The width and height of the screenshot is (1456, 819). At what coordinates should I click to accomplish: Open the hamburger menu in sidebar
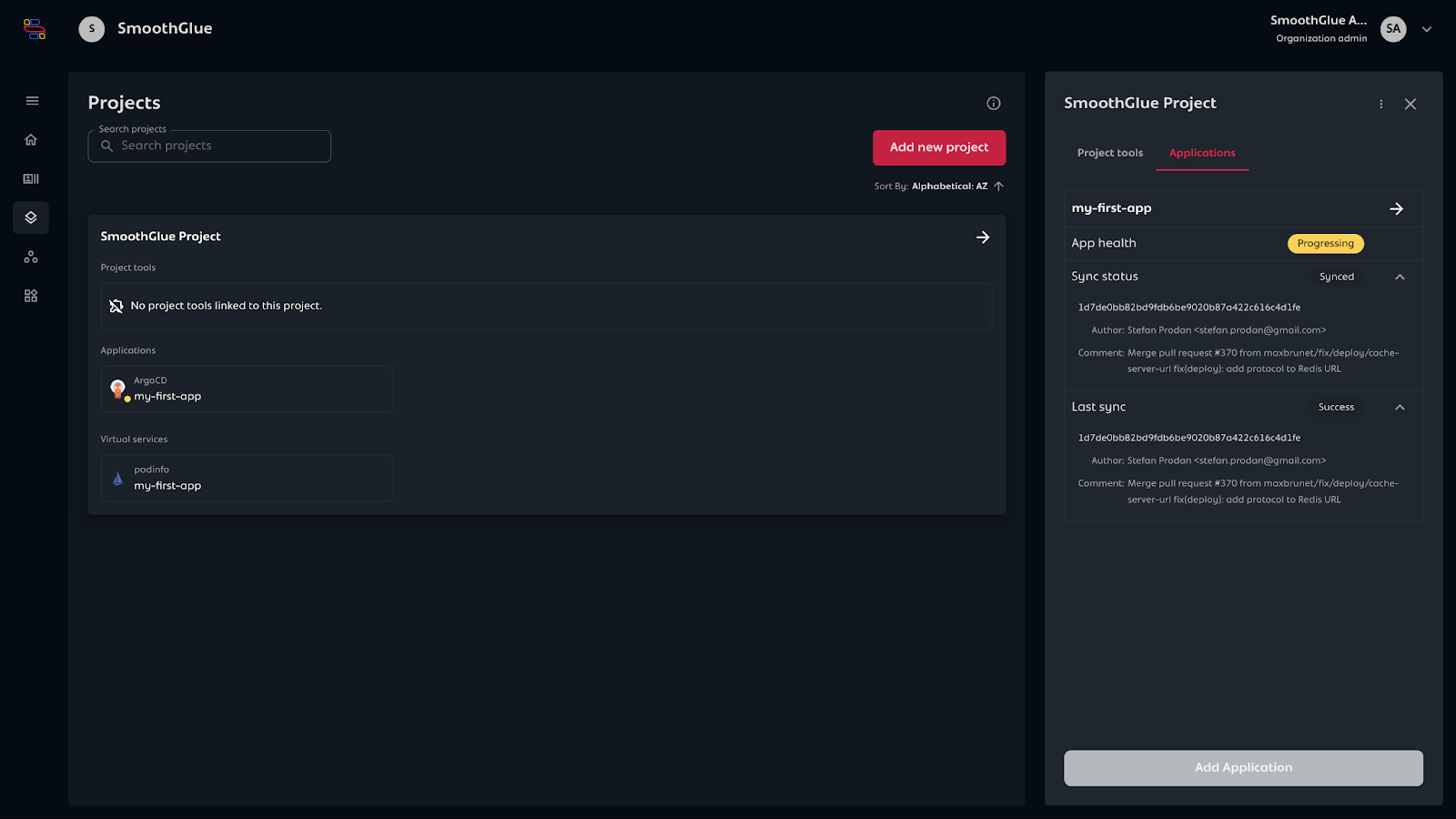pos(32,101)
